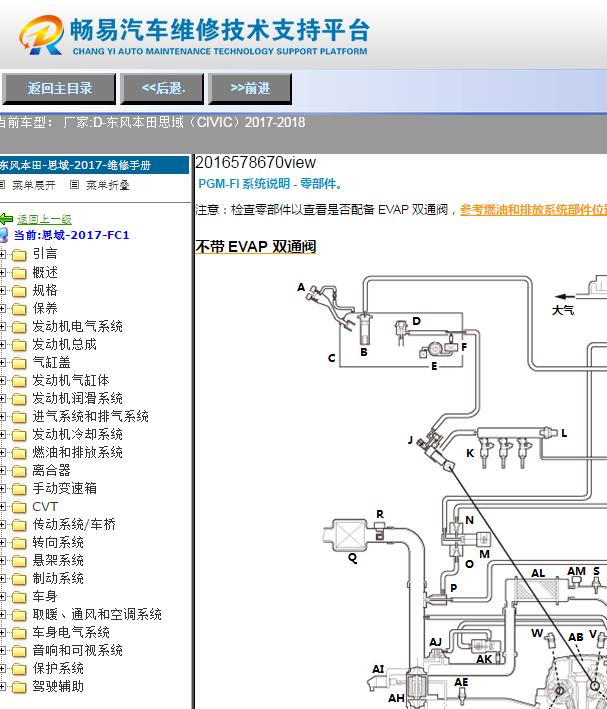Viewport: 607px width, 709px height.
Task: Open the CVT tree item label
Action: pos(45,506)
